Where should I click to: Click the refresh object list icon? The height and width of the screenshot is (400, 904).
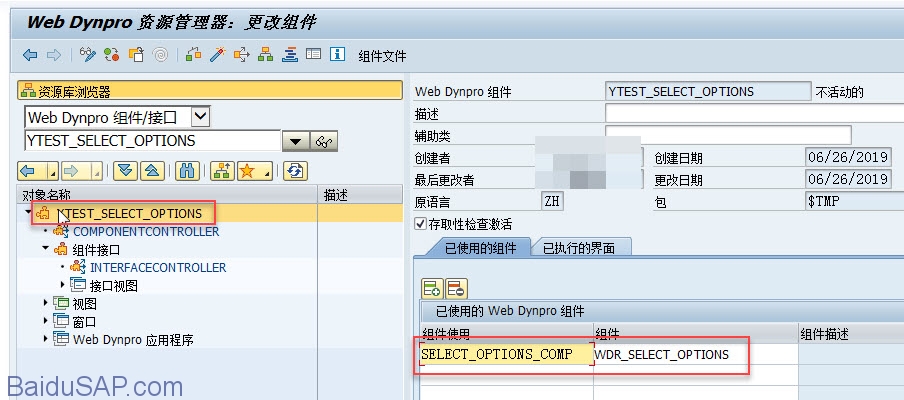294,171
